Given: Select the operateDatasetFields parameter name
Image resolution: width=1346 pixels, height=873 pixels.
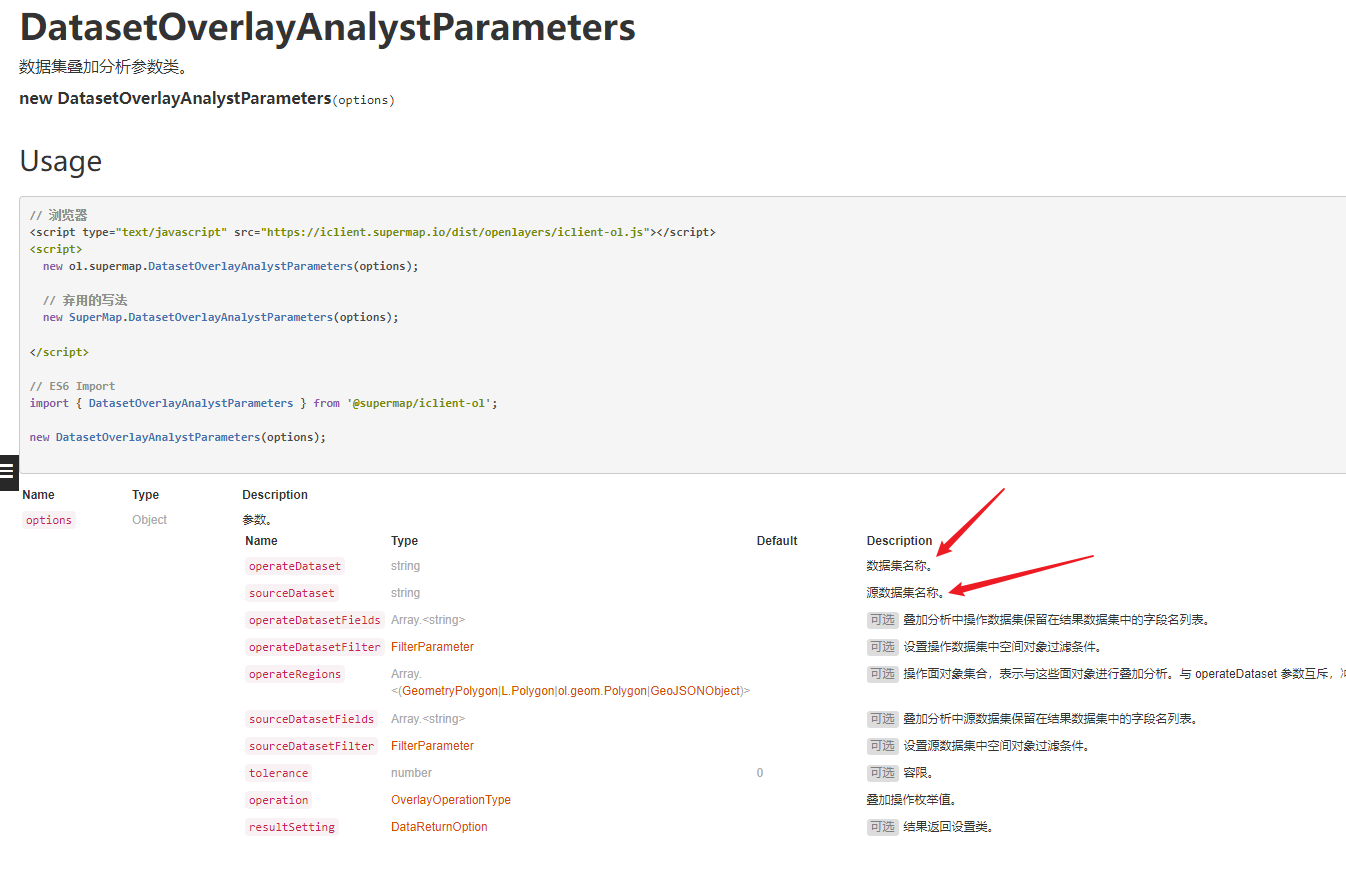Looking at the screenshot, I should click(x=315, y=620).
